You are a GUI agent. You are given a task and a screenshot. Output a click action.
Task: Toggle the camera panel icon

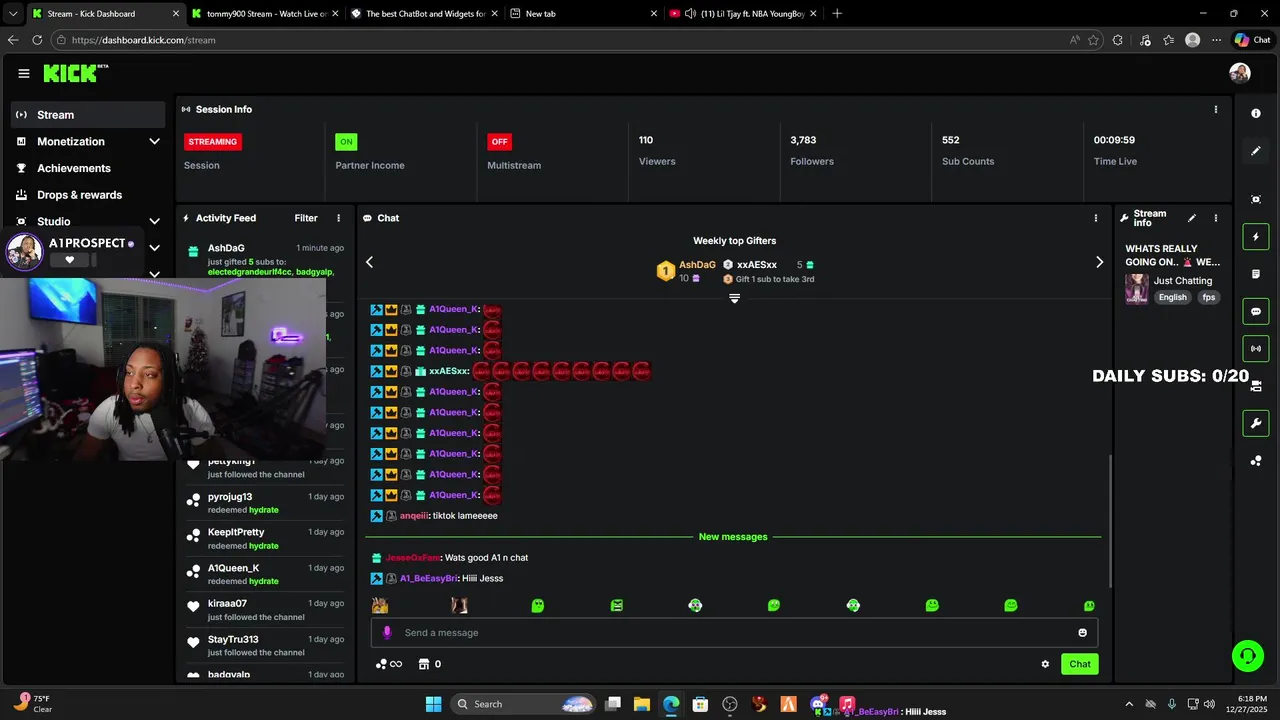pos(1256,386)
